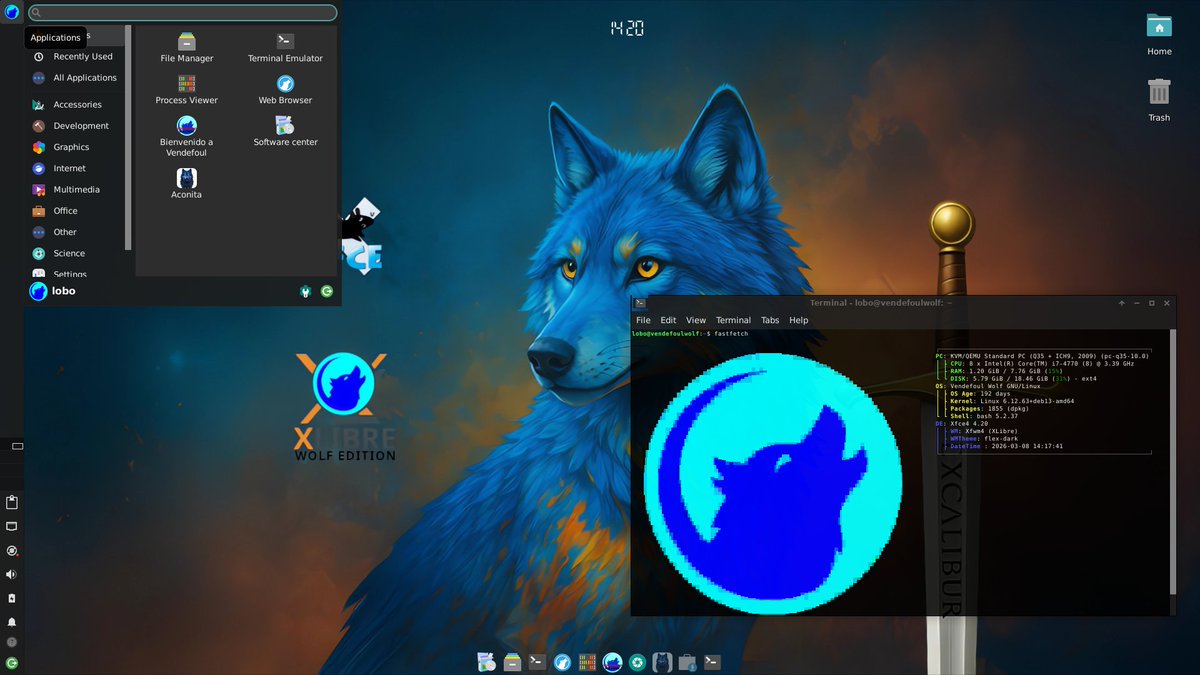Screen dimensions: 1200x675
Task: Open software center icon in bottom dock
Action: [x=487, y=661]
